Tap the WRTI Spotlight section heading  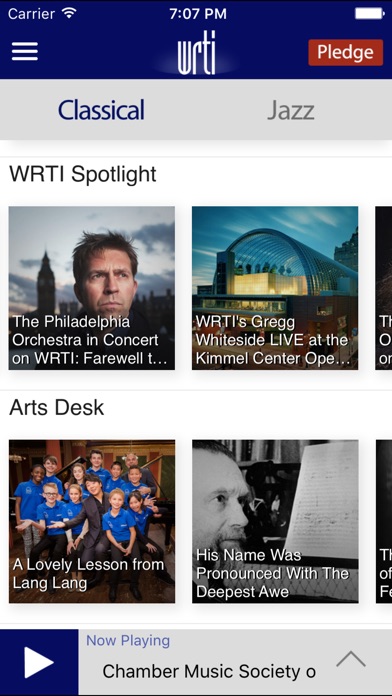pyautogui.click(x=83, y=174)
